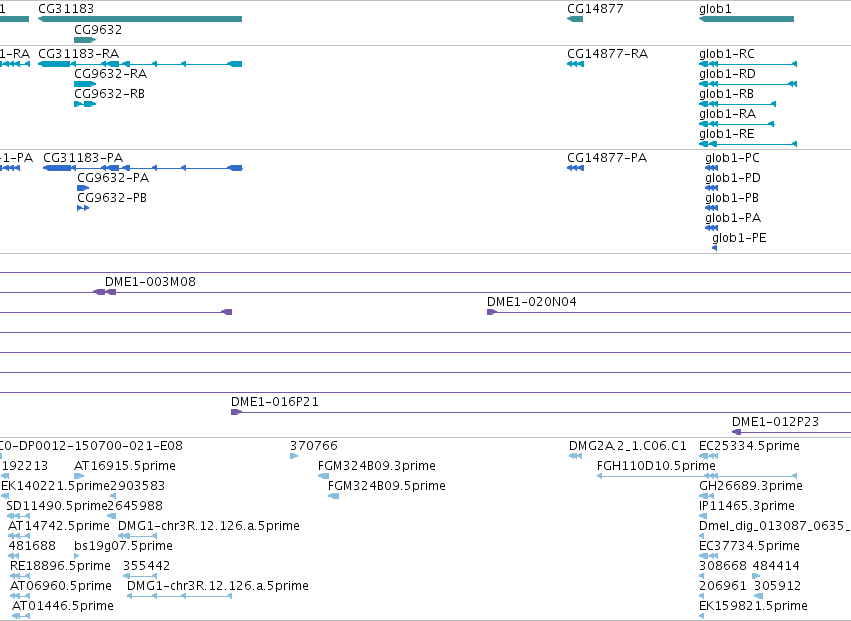
Task: Select the DME1-016P21 start arrow glyph
Action: tap(236, 413)
